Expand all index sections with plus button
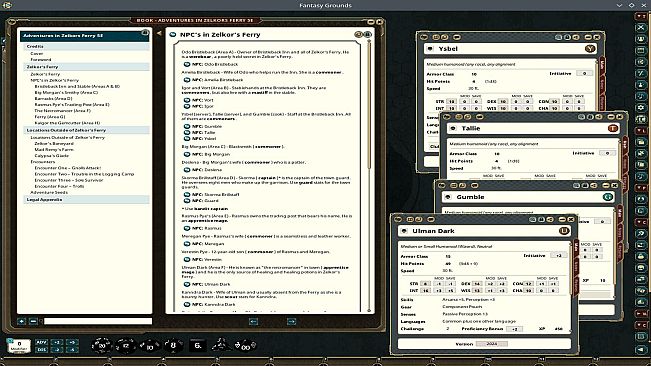The image size is (651, 366). pos(22,321)
